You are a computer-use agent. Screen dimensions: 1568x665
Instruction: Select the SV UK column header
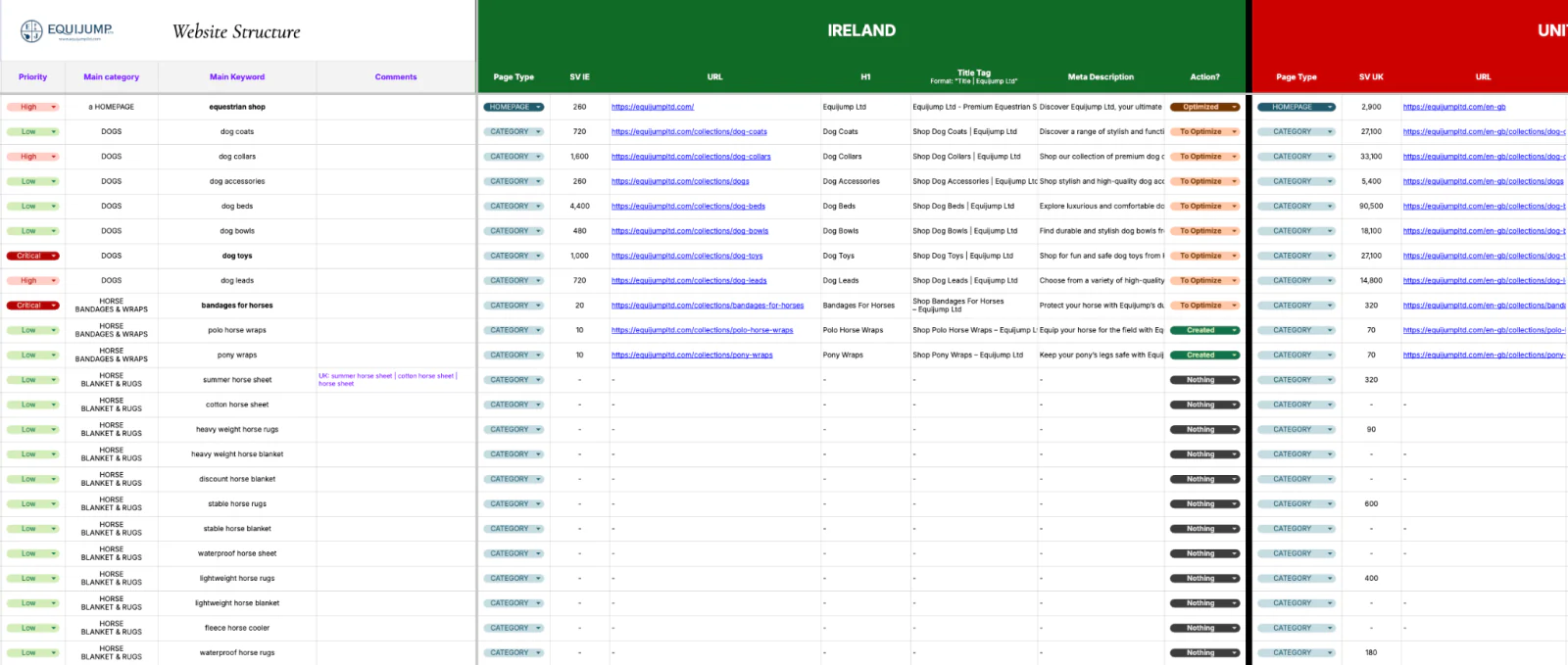click(x=1371, y=76)
